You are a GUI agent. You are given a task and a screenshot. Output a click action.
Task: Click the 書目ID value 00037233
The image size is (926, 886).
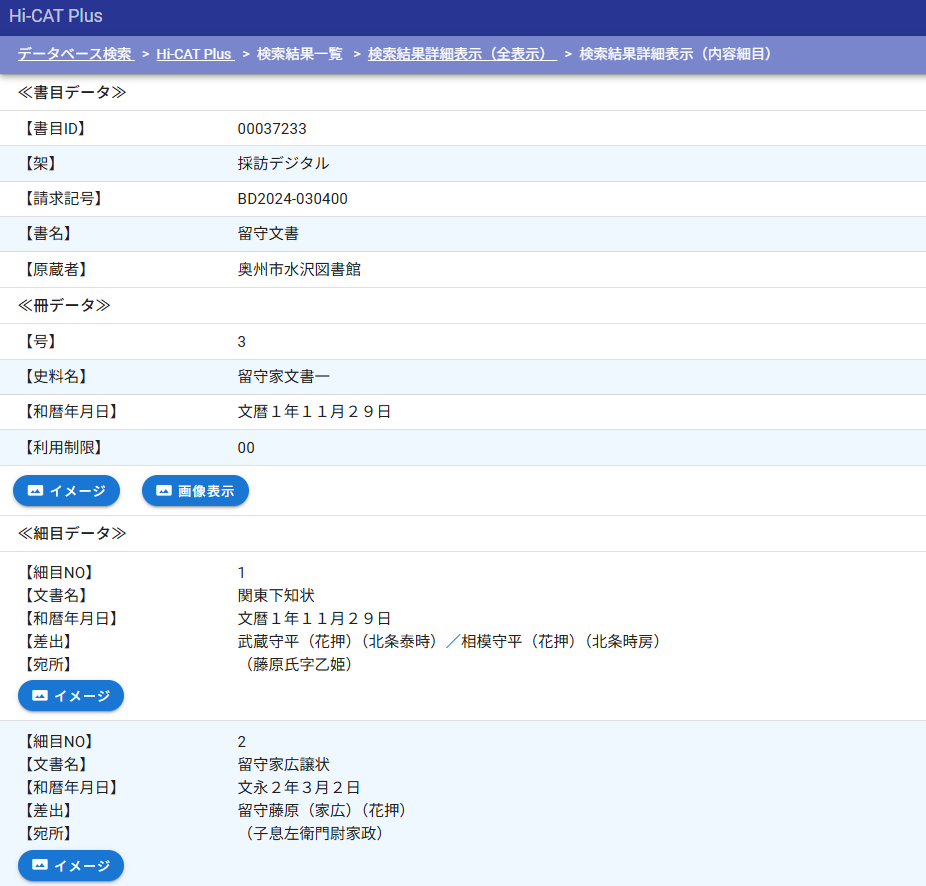(272, 128)
